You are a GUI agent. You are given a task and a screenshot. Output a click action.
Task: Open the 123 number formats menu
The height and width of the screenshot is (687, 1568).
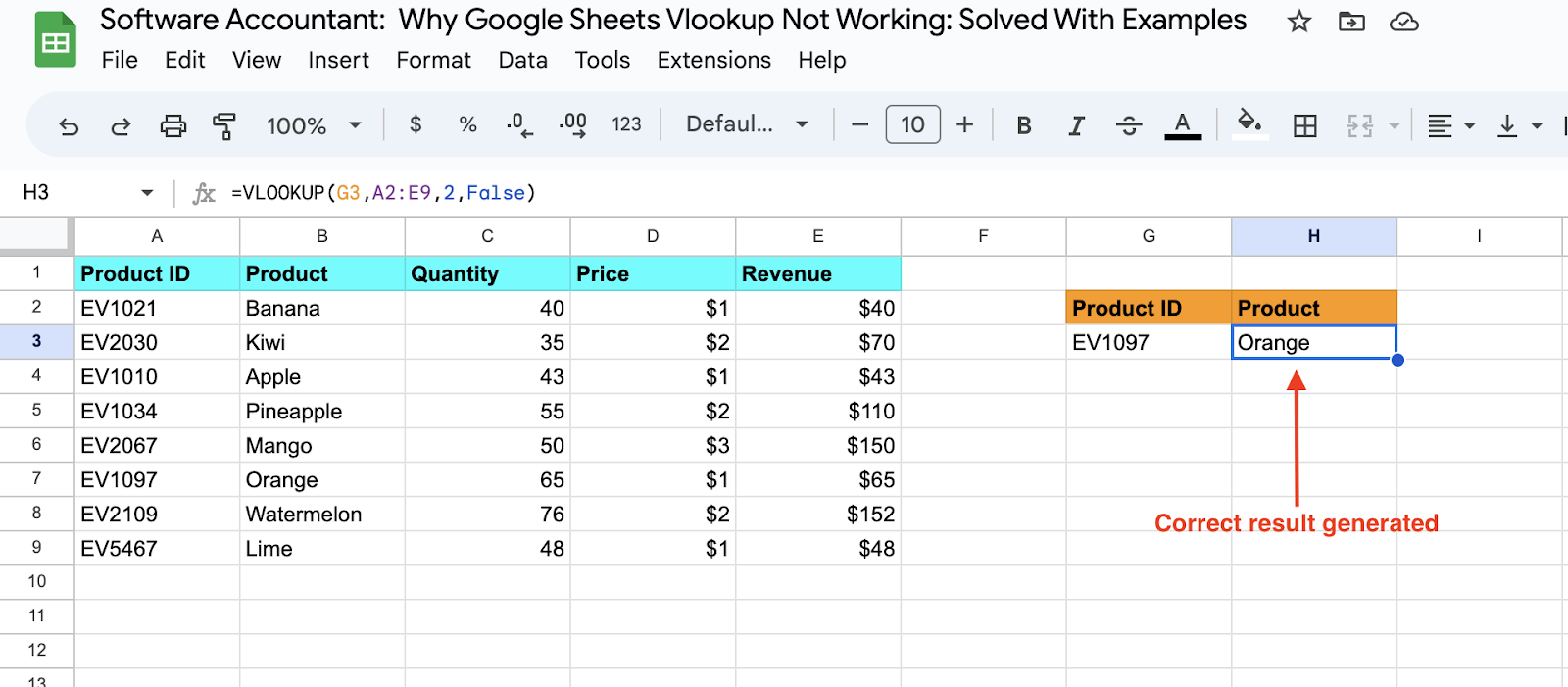(626, 124)
